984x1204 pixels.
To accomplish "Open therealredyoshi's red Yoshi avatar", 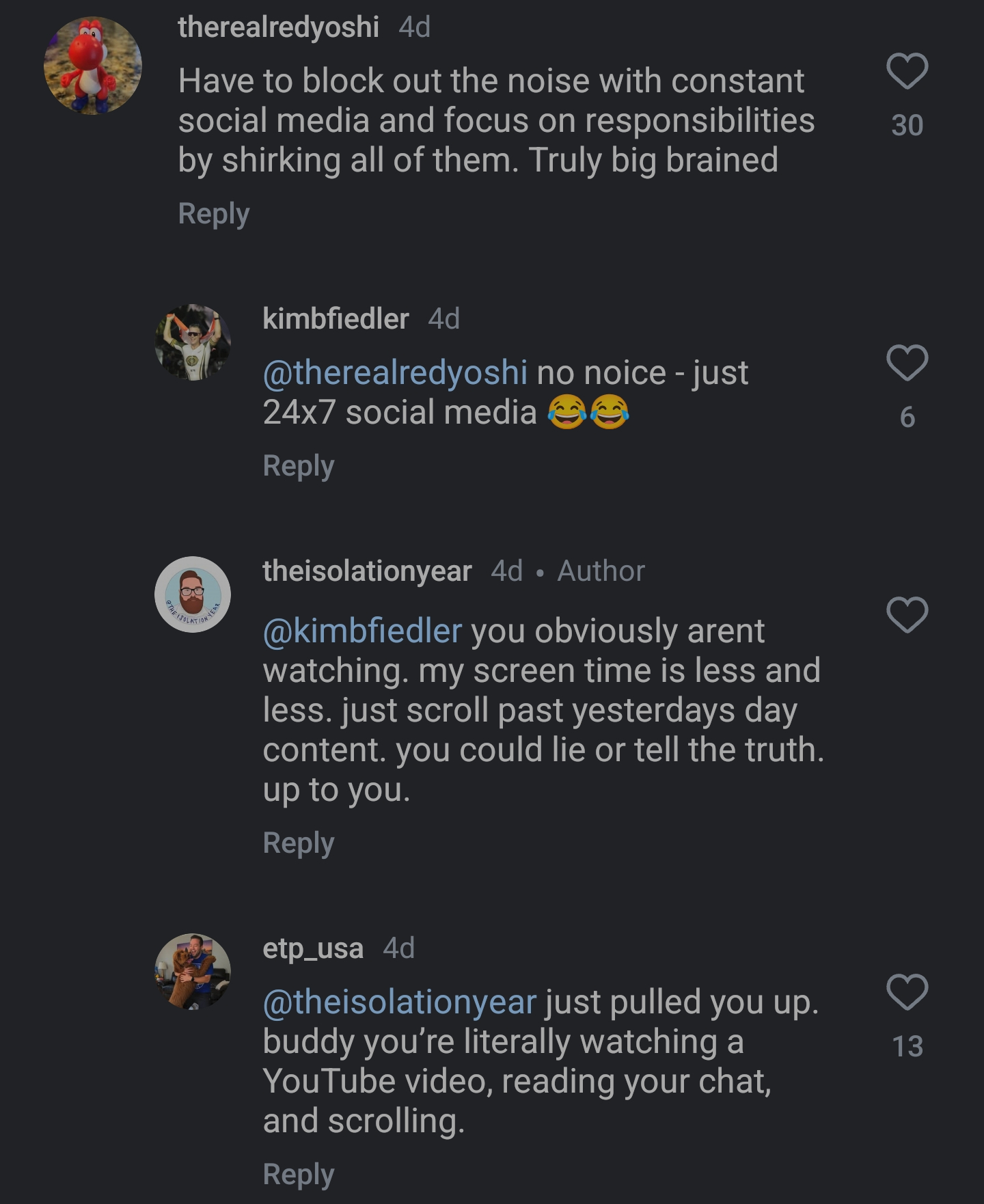I will click(x=93, y=66).
